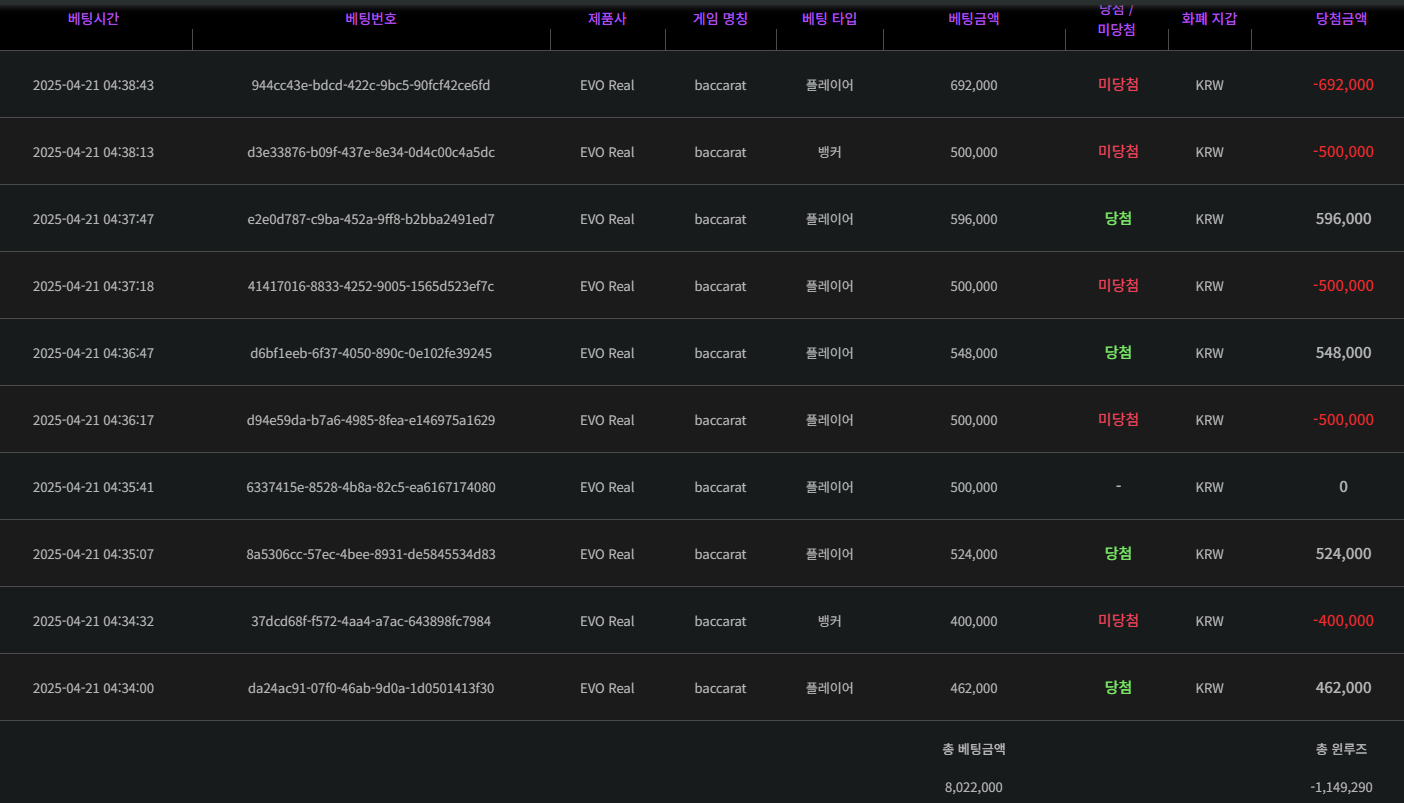
Task: Select the -1,149,290 total win-loss value
Action: (1341, 787)
